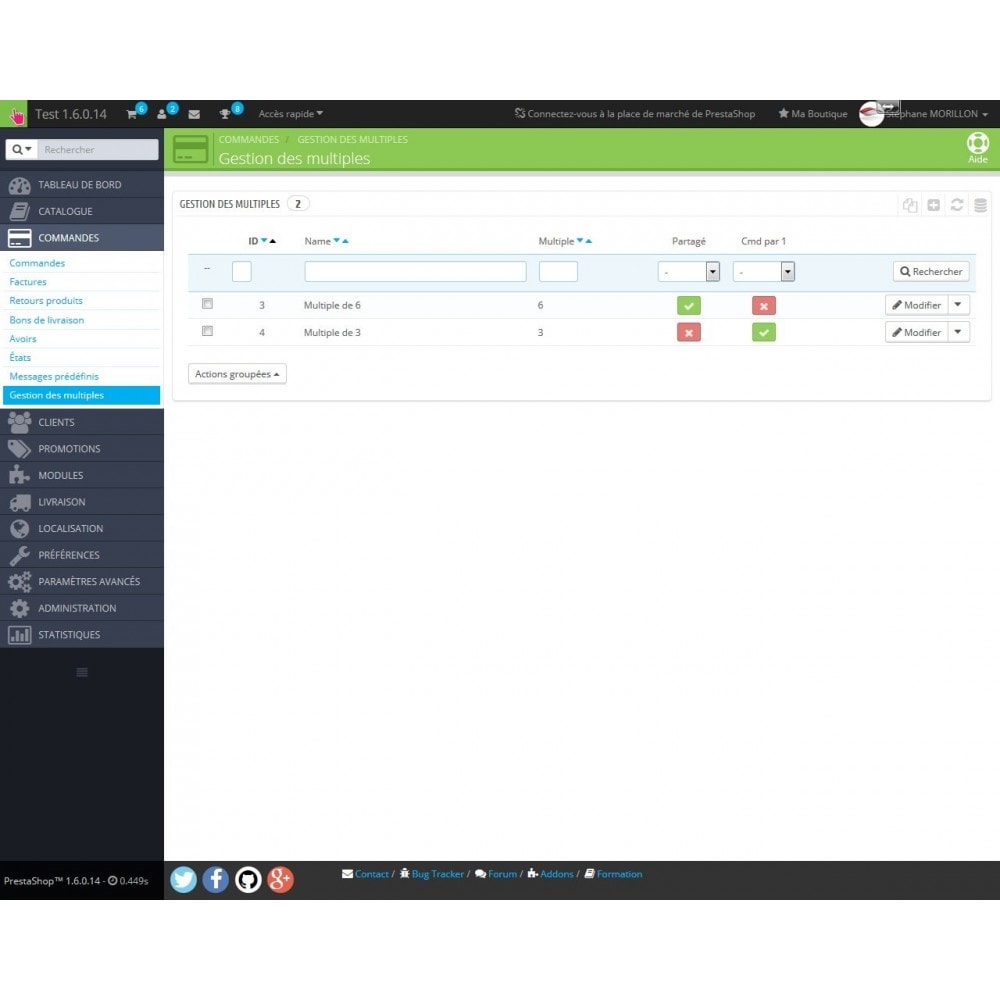This screenshot has width=1000, height=1000.
Task: Click the ID filter input field
Action: [242, 272]
